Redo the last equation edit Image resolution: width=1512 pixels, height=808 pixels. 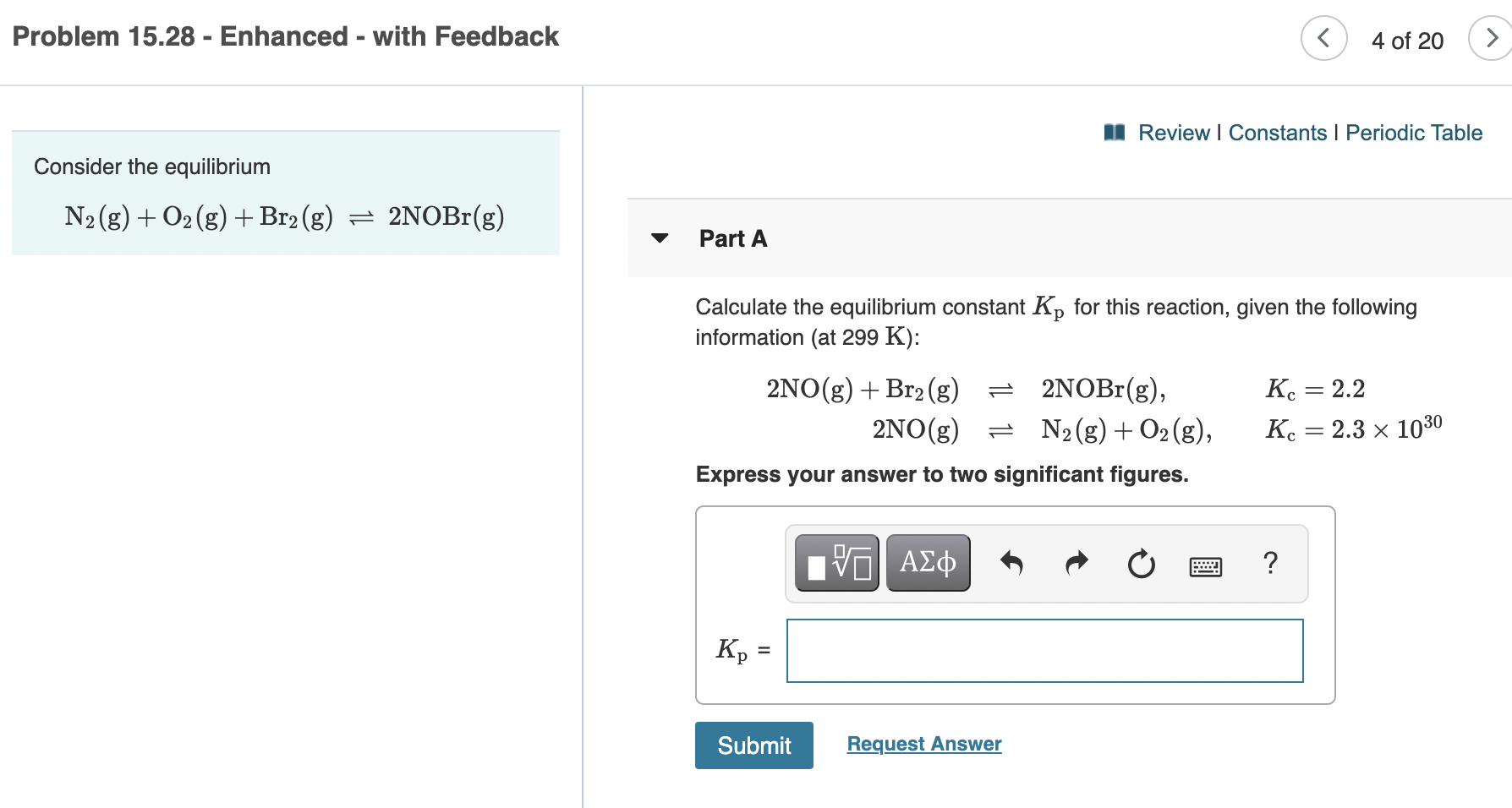click(1075, 563)
